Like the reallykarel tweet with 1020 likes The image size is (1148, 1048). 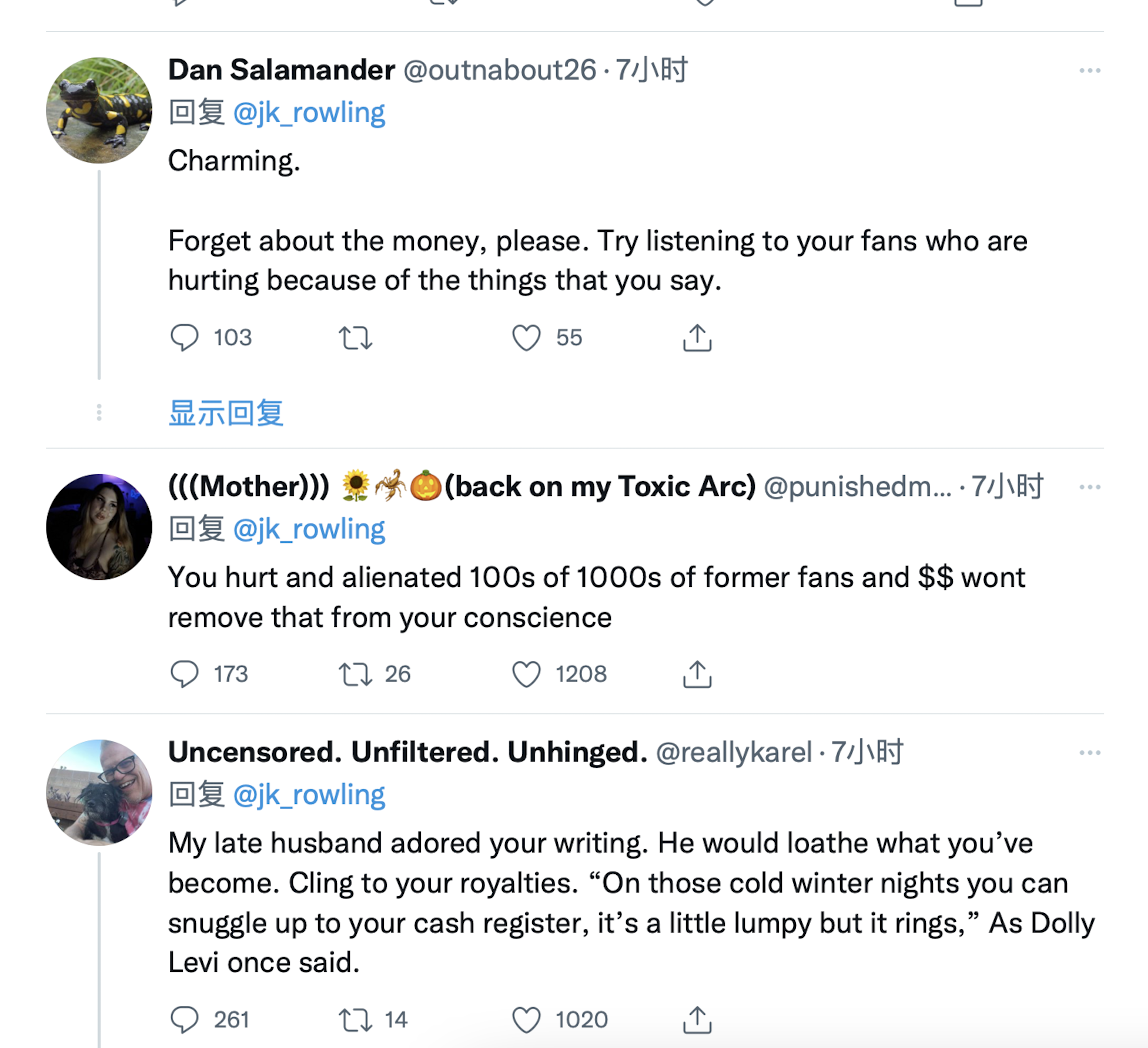click(526, 1019)
